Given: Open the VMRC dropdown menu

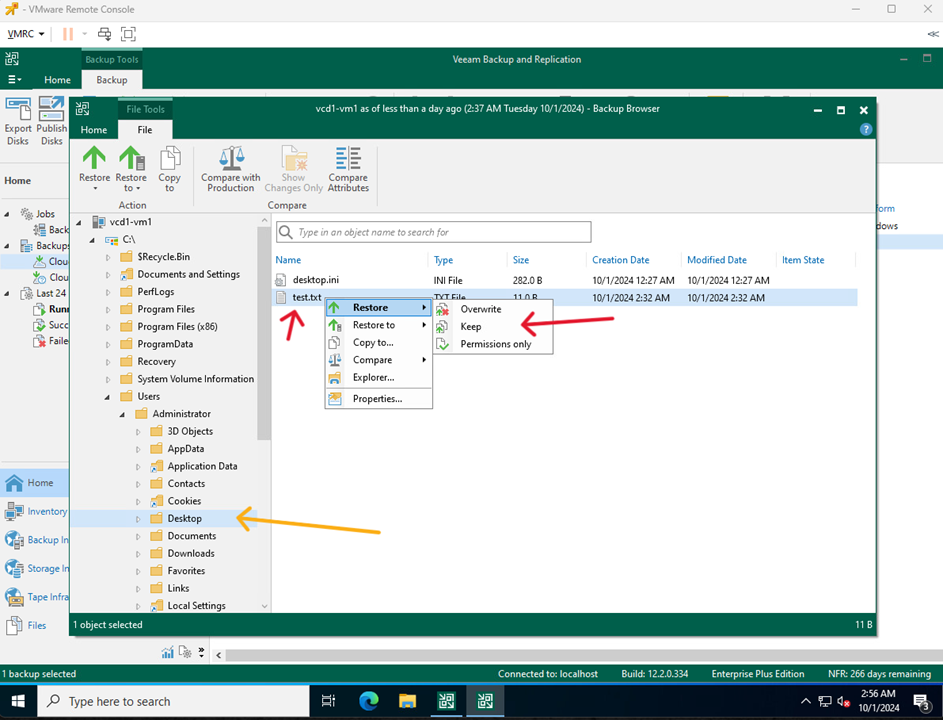Looking at the screenshot, I should click(25, 34).
